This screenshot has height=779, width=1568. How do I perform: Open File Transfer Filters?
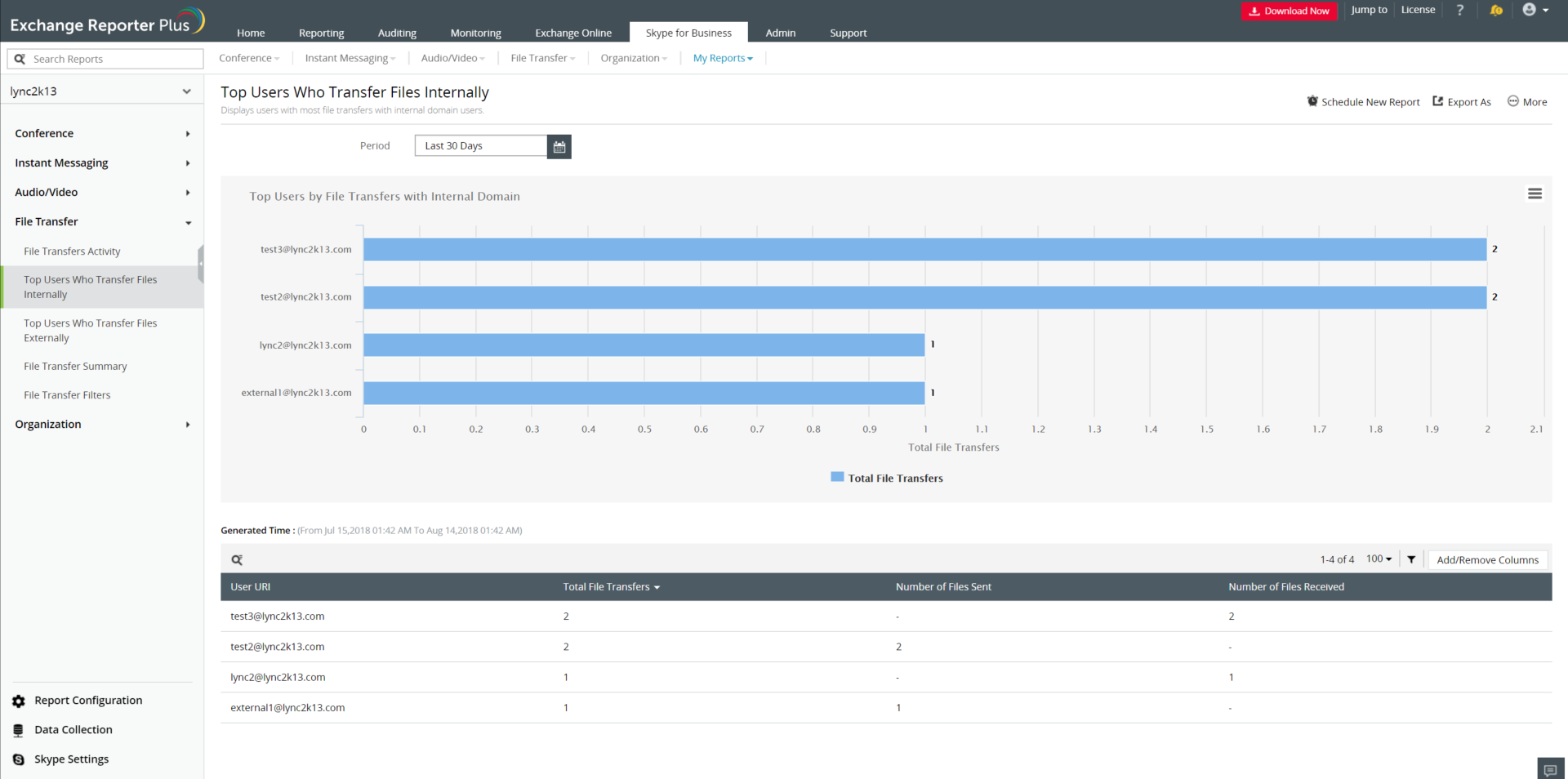67,395
